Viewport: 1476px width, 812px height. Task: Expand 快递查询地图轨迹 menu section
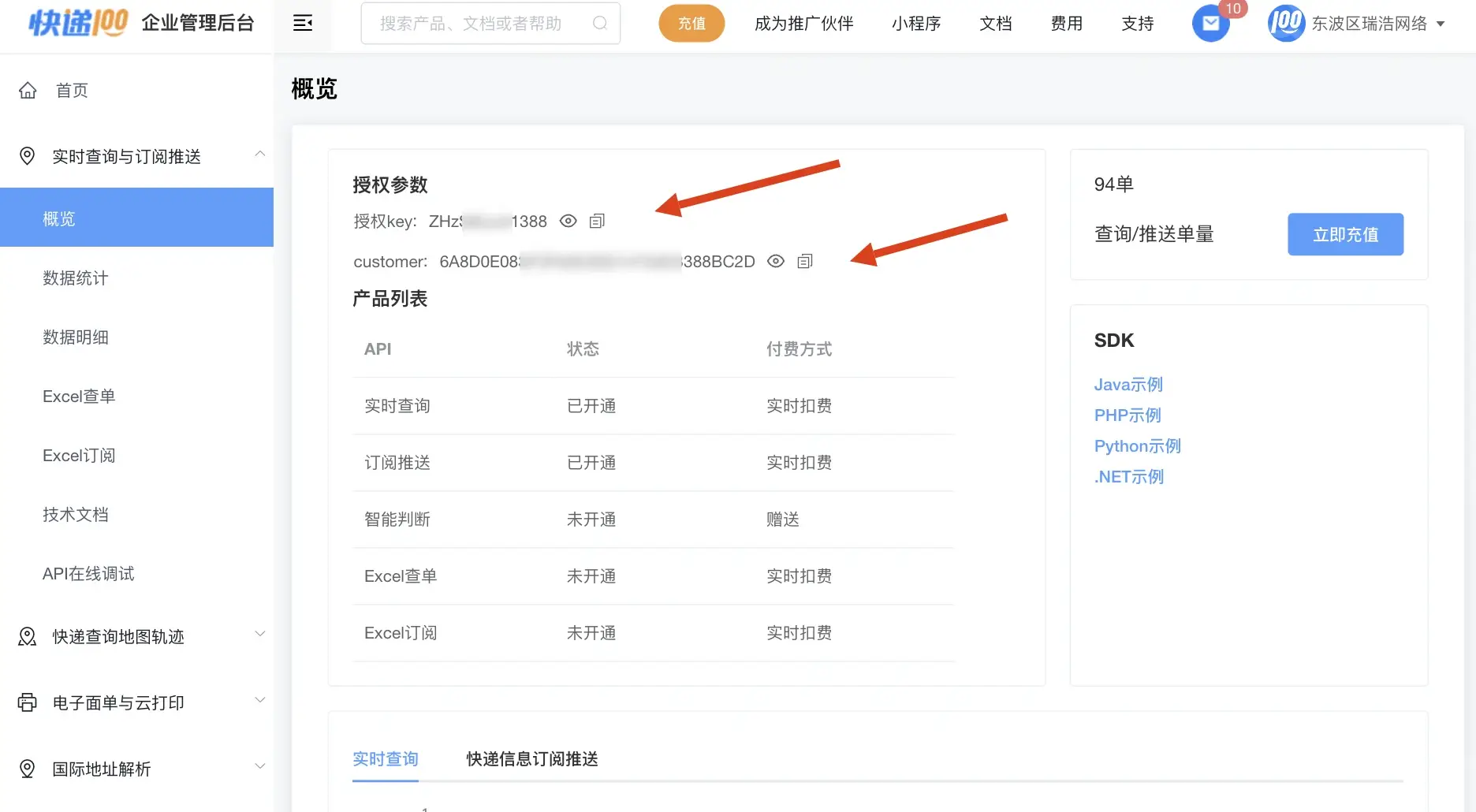[x=259, y=635]
